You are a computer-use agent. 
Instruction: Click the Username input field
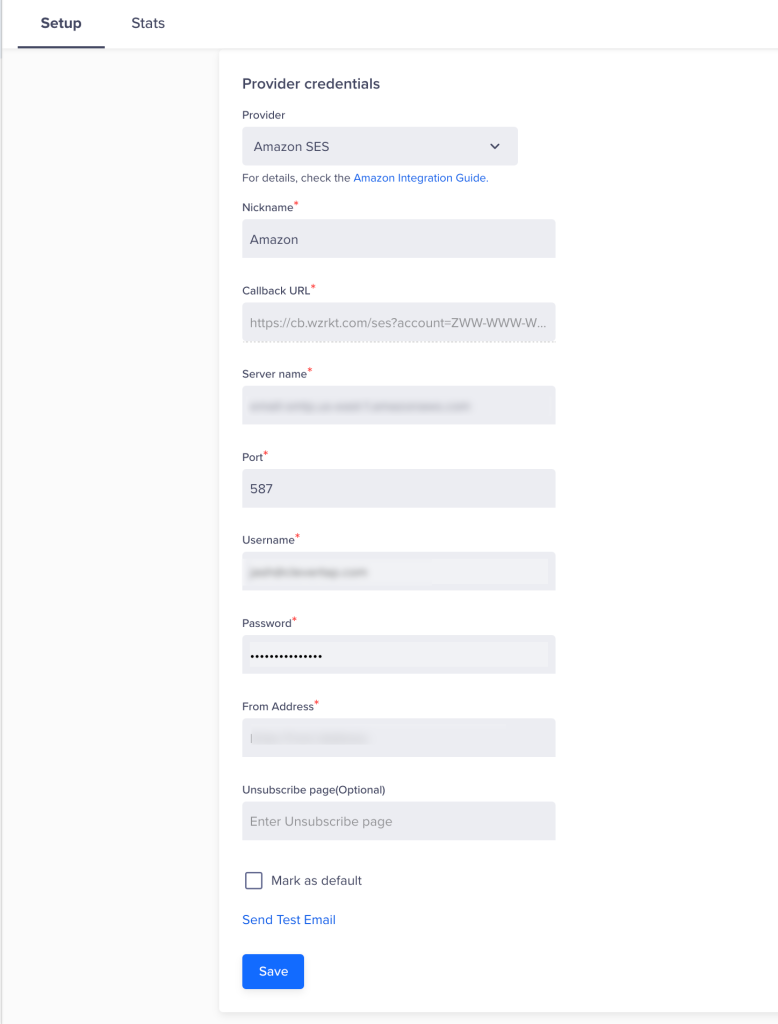click(398, 571)
